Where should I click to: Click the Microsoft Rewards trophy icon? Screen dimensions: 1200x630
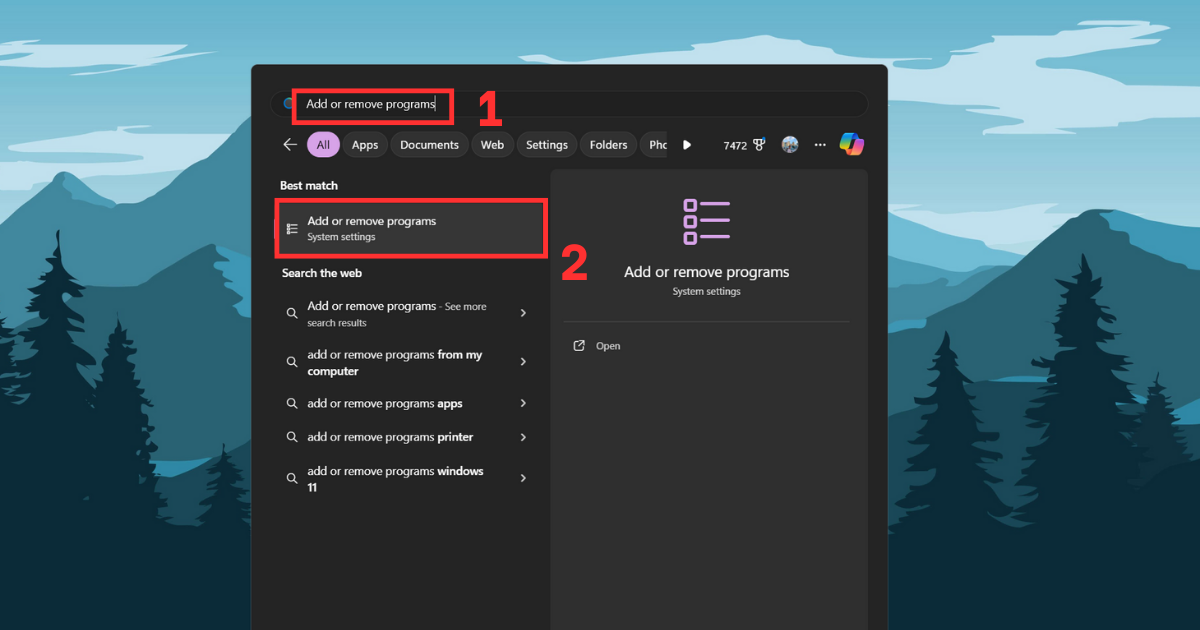(x=758, y=144)
